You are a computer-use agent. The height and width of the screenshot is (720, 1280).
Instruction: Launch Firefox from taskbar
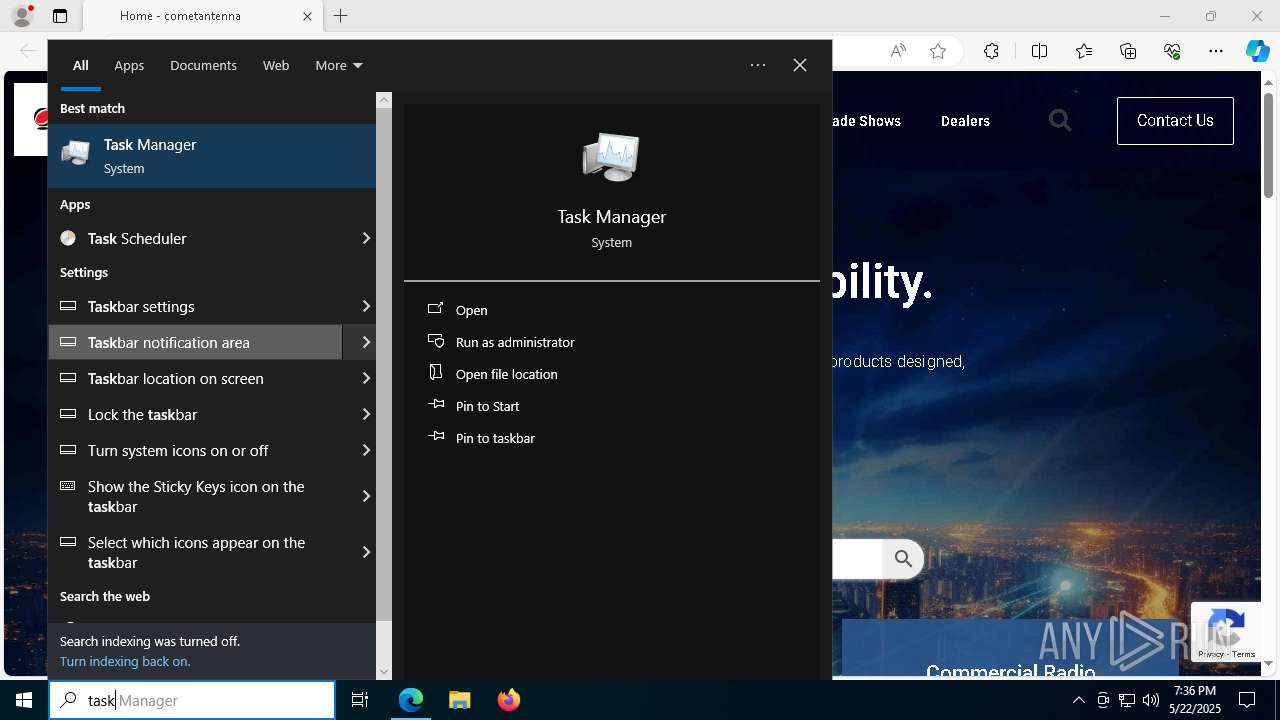pyautogui.click(x=508, y=700)
